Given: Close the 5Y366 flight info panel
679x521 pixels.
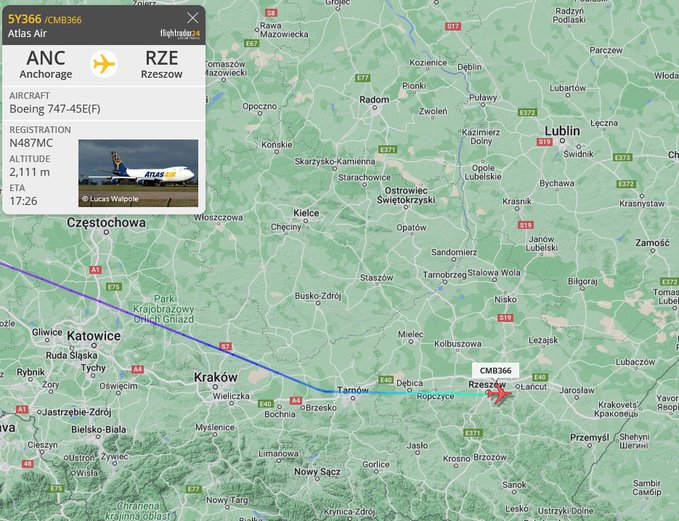Looking at the screenshot, I should 193,18.
